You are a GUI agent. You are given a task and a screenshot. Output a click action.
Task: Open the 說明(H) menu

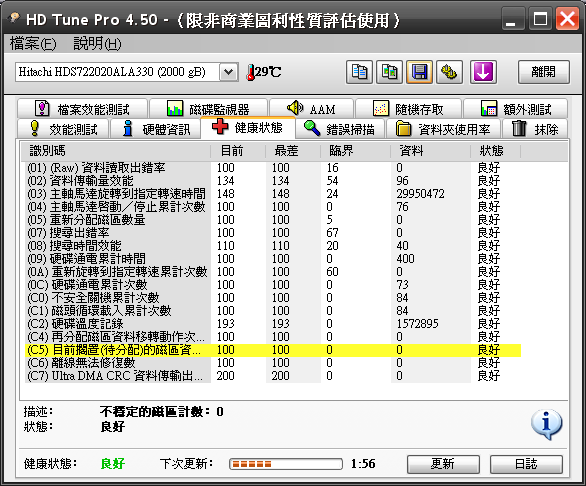click(x=97, y=44)
